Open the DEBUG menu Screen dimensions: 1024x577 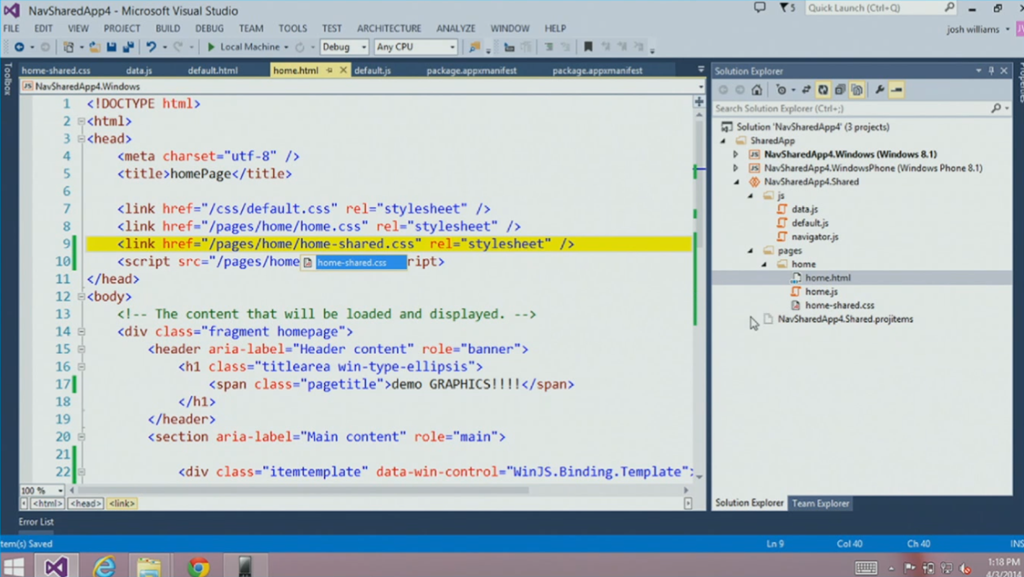(x=209, y=28)
